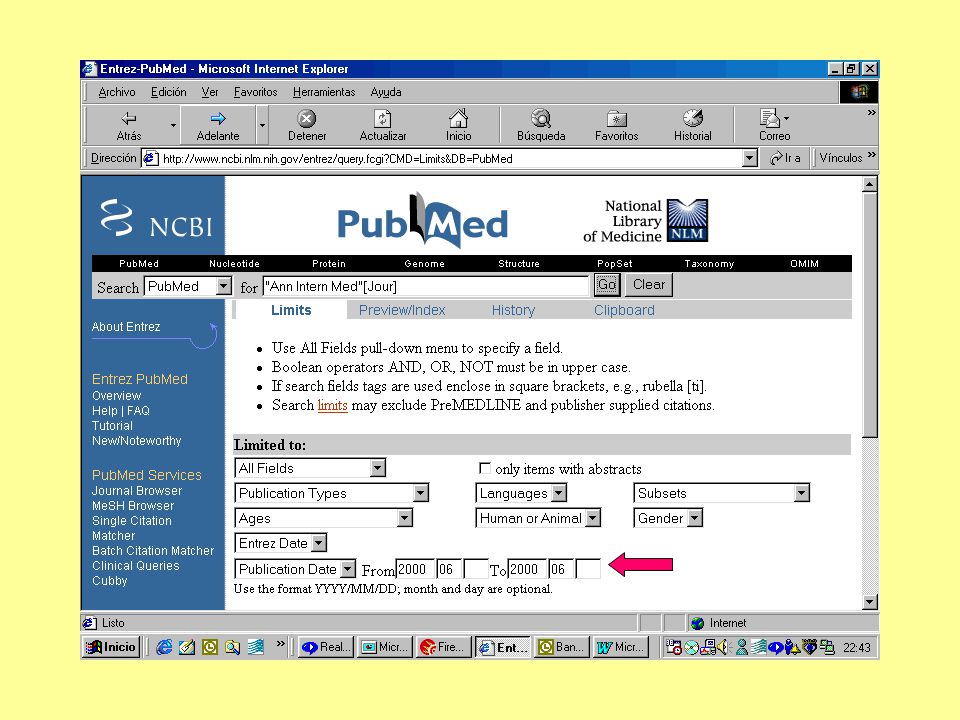Viewport: 960px width, 720px height.
Task: Stop page loading with Detener
Action: tap(307, 126)
